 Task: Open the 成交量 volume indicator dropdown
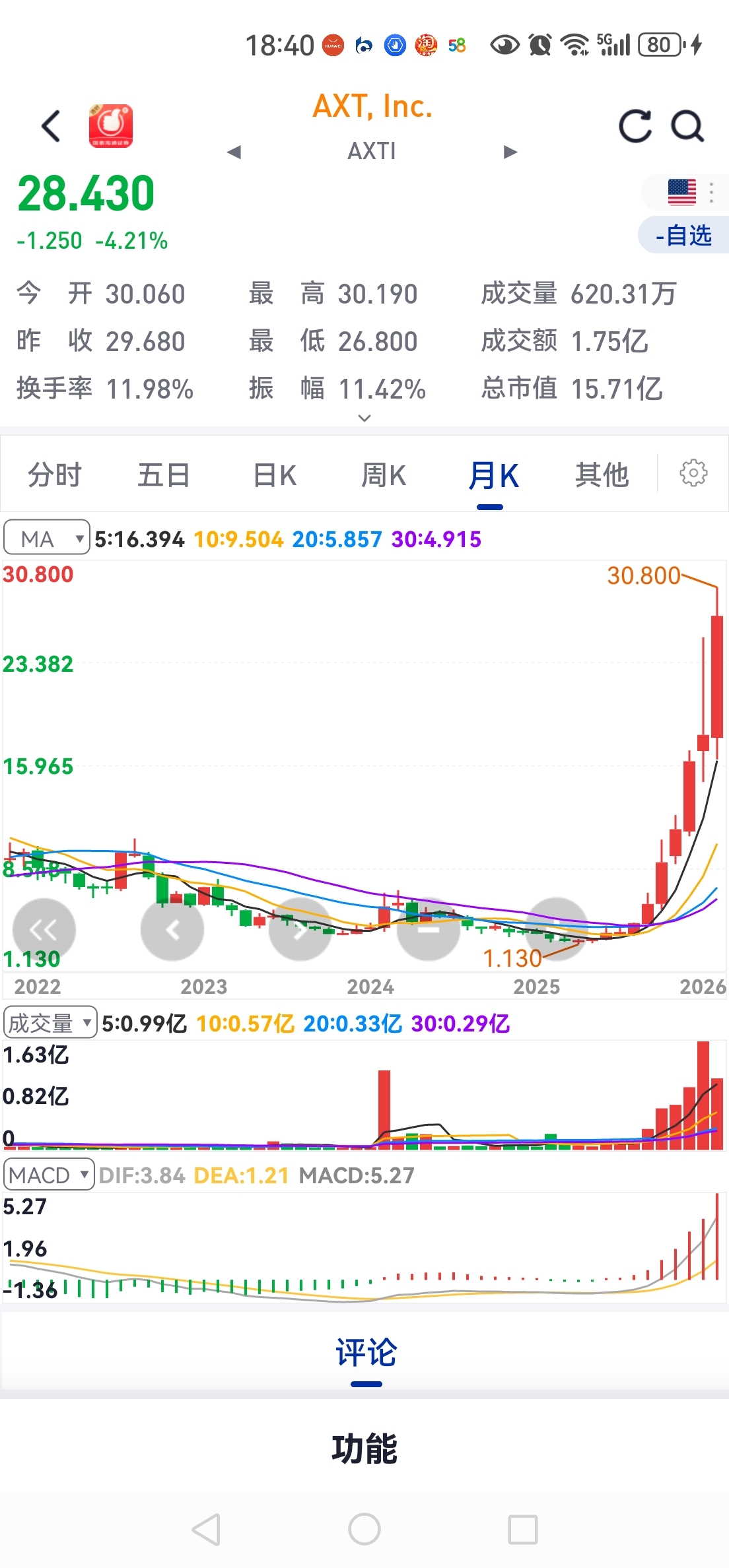(x=50, y=1023)
